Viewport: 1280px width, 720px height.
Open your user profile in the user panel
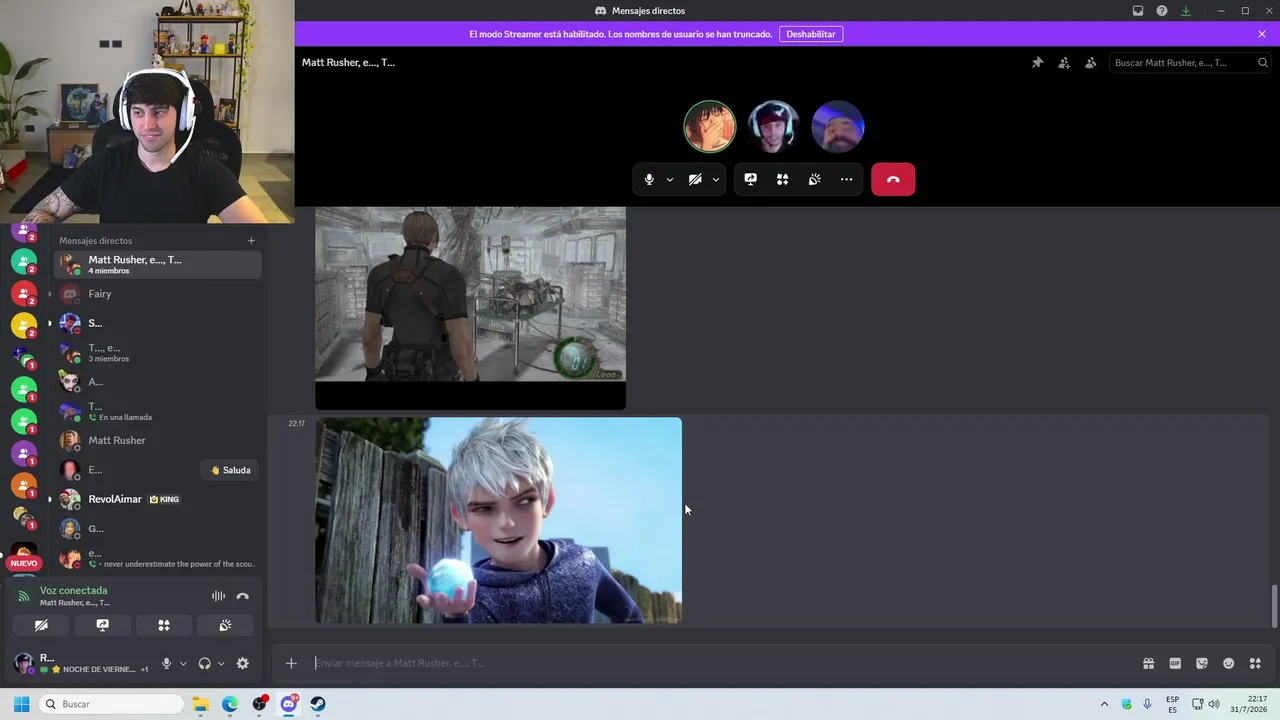point(80,663)
